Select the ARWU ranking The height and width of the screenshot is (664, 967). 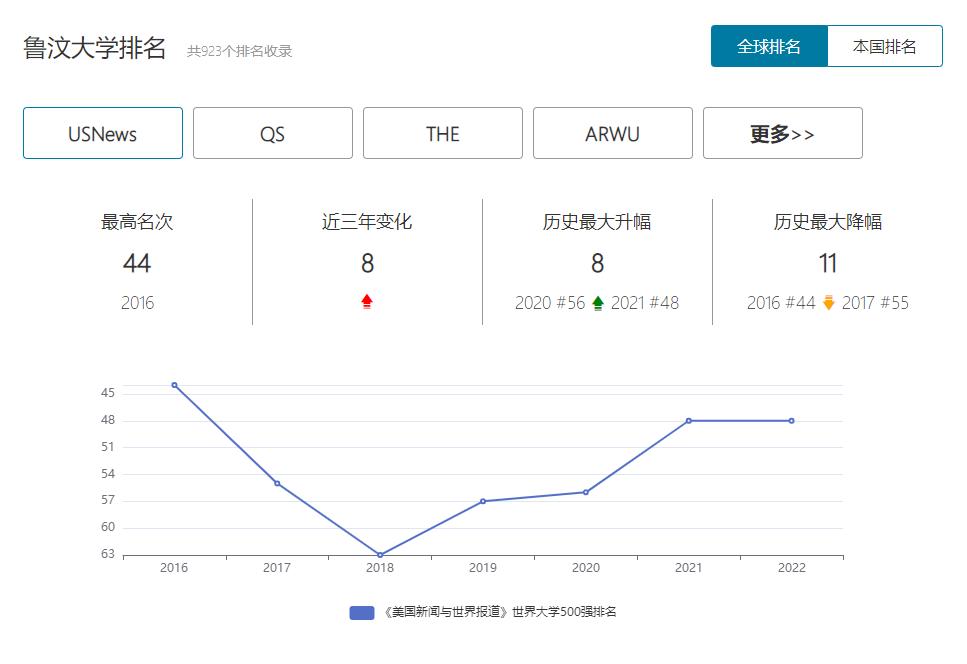click(x=613, y=133)
